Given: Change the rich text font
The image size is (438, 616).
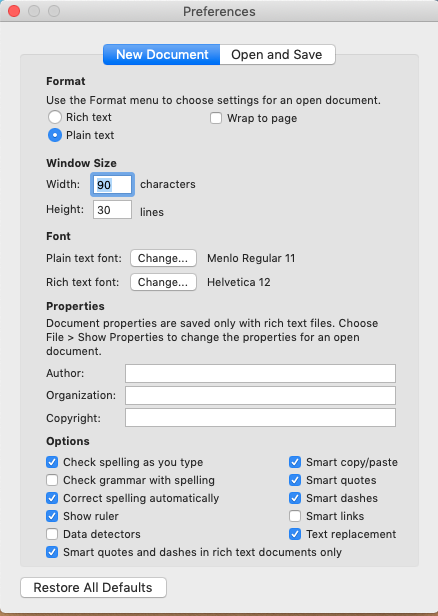Looking at the screenshot, I should coord(163,282).
